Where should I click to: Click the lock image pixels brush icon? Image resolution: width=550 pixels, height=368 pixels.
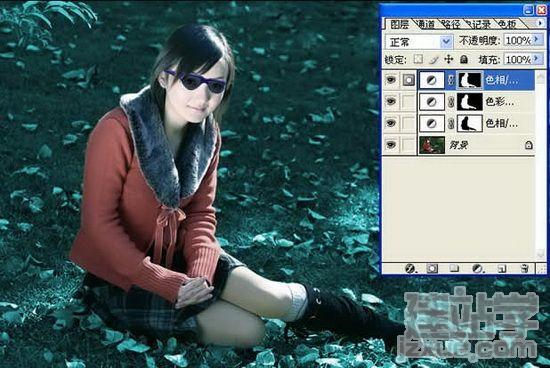pyautogui.click(x=434, y=60)
